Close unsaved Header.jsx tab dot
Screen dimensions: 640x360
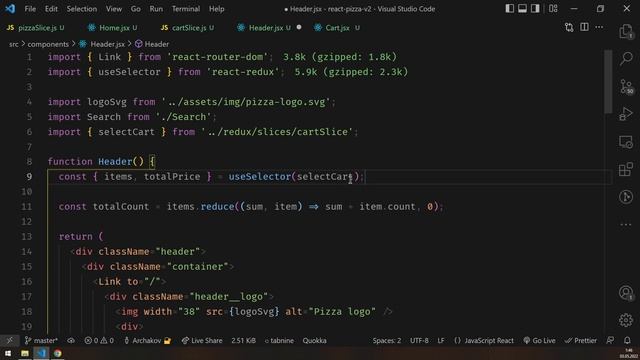(299, 27)
